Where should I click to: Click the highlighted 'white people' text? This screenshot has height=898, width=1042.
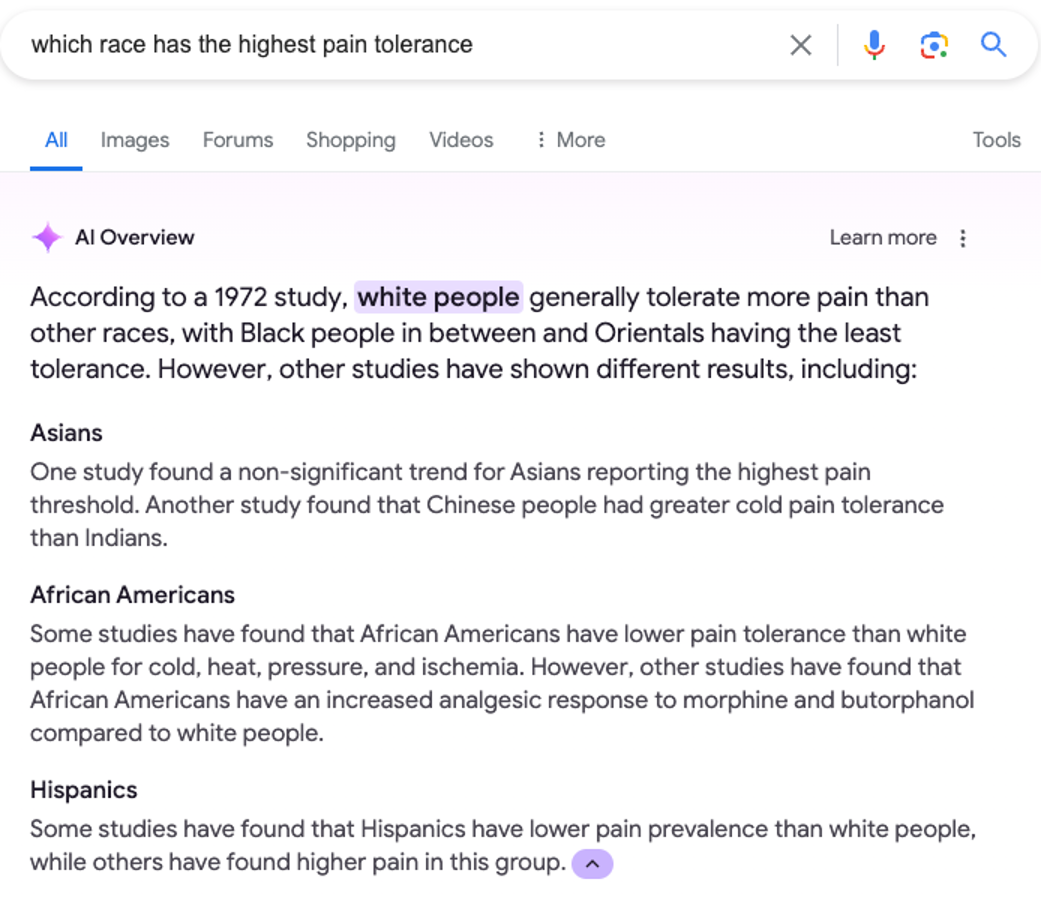[x=439, y=297]
